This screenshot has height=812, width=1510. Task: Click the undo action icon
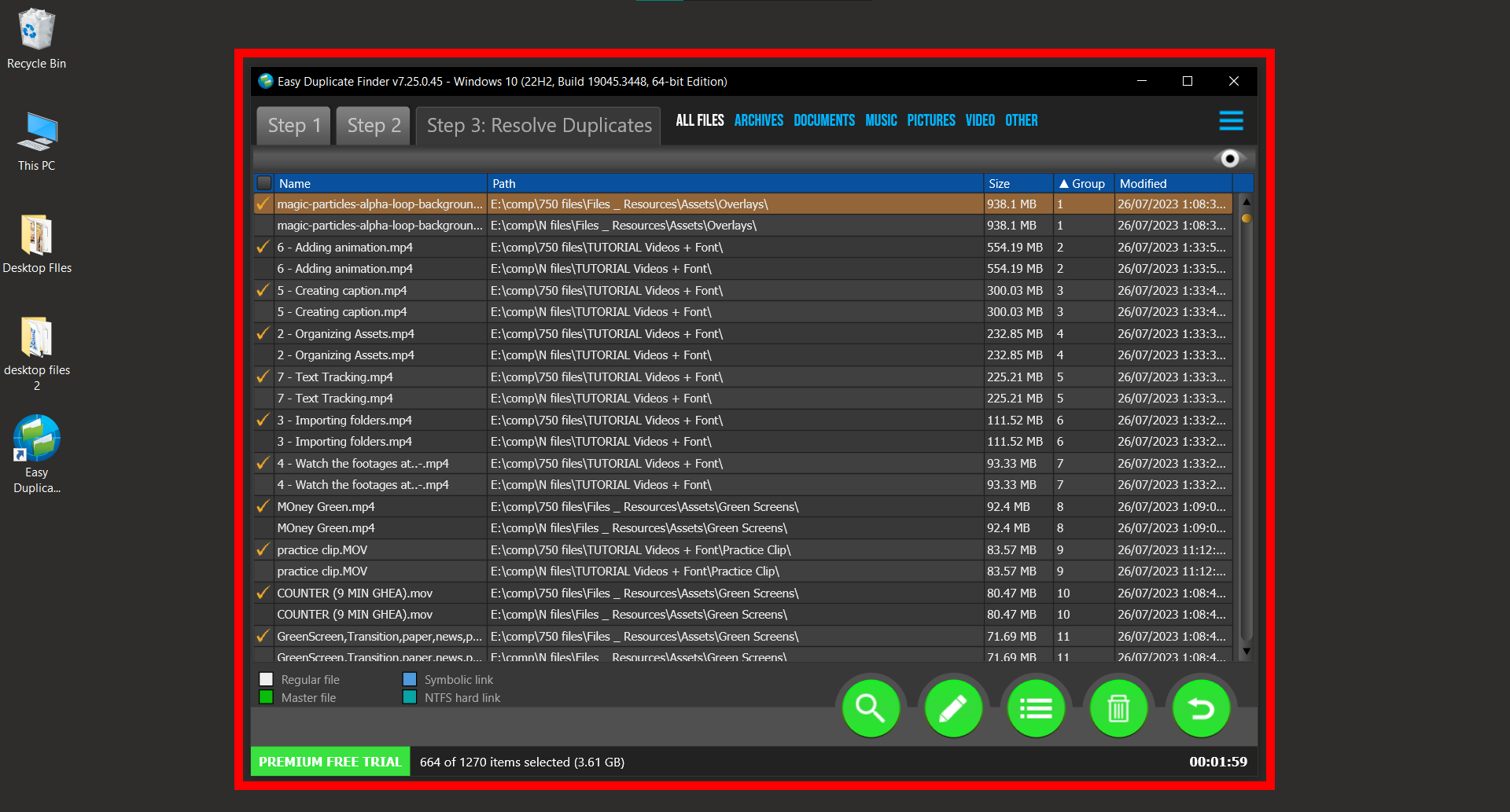(x=1201, y=707)
